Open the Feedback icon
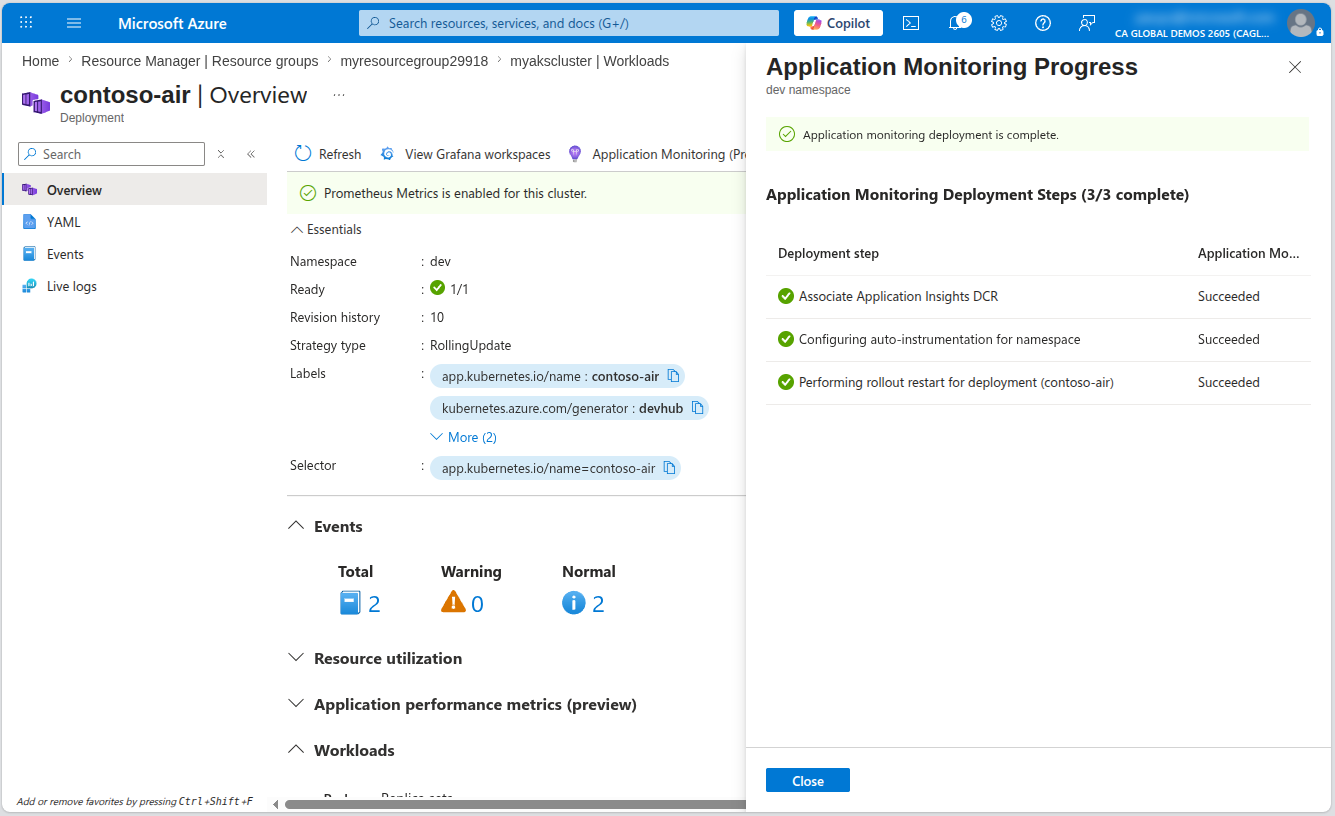The height and width of the screenshot is (816, 1335). 1087,23
